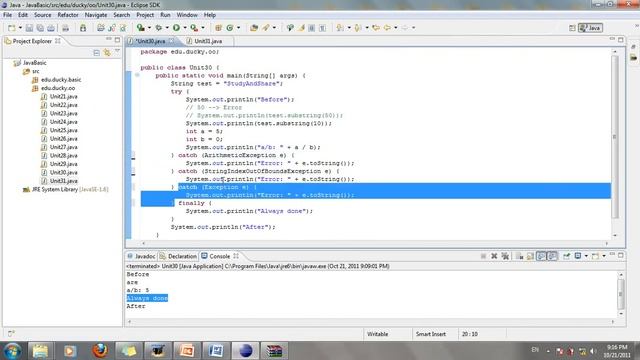Run the program with green play icon

[176, 28]
